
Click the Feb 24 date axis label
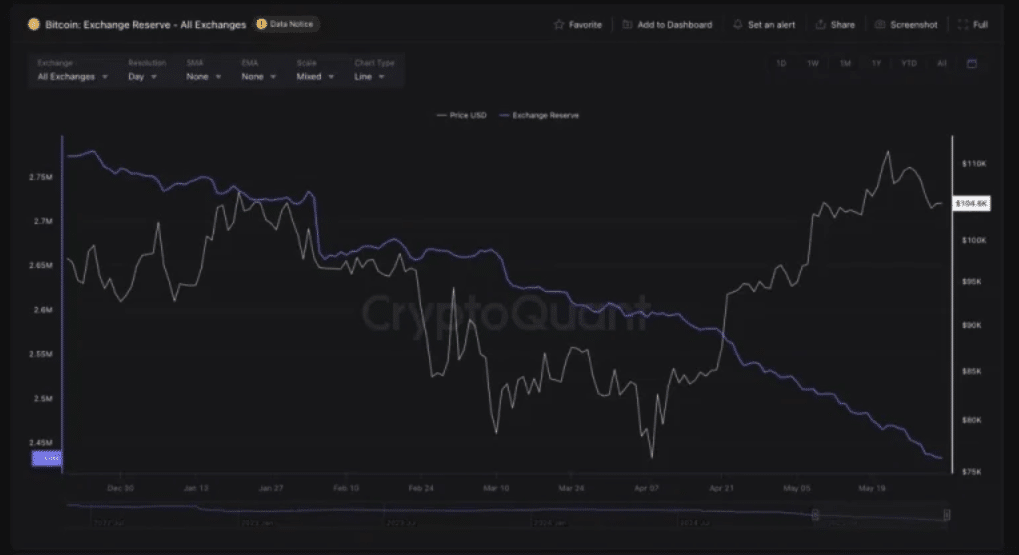pyautogui.click(x=421, y=488)
